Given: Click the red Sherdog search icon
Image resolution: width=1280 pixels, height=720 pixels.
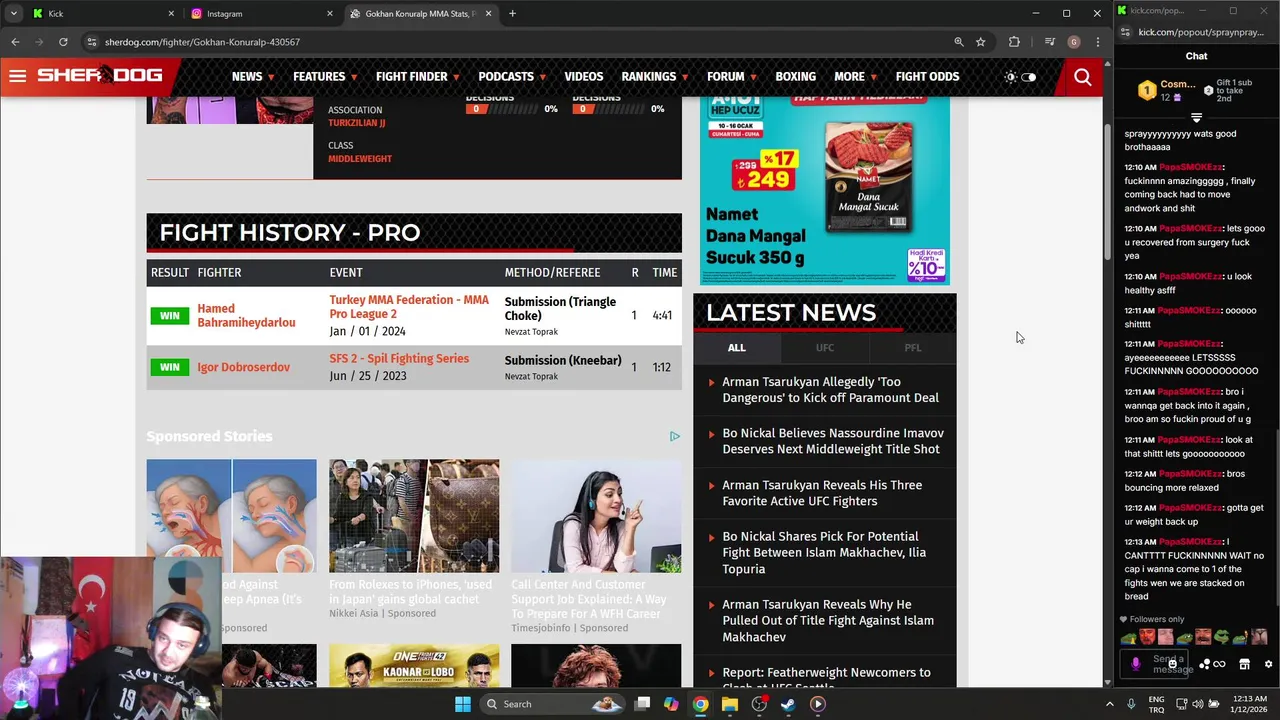Looking at the screenshot, I should coord(1082,77).
